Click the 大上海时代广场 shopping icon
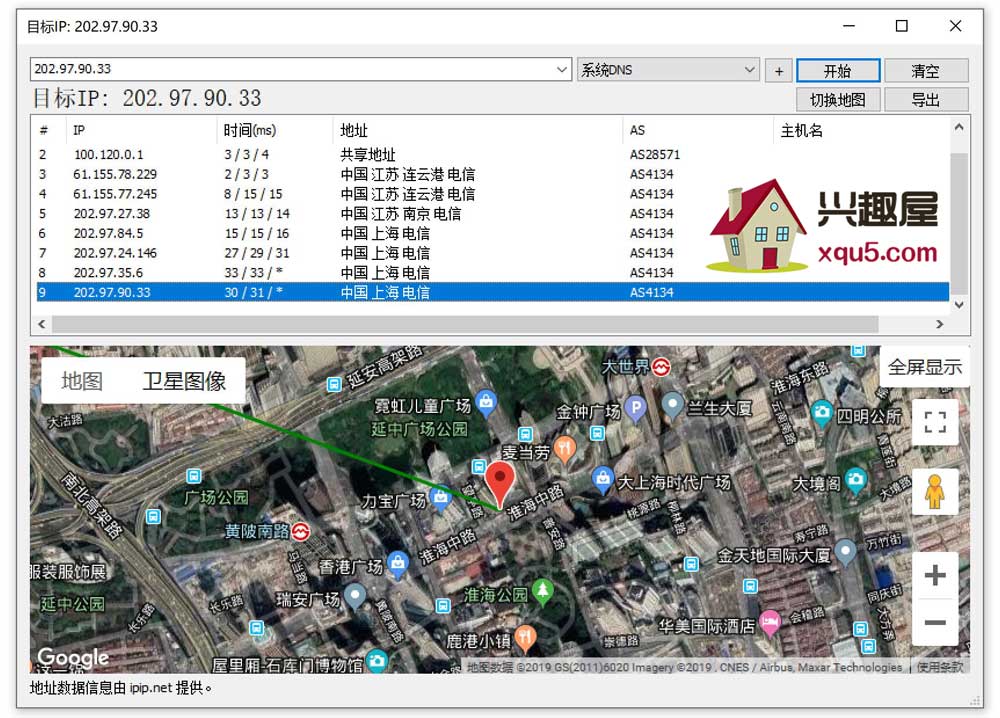 point(602,478)
